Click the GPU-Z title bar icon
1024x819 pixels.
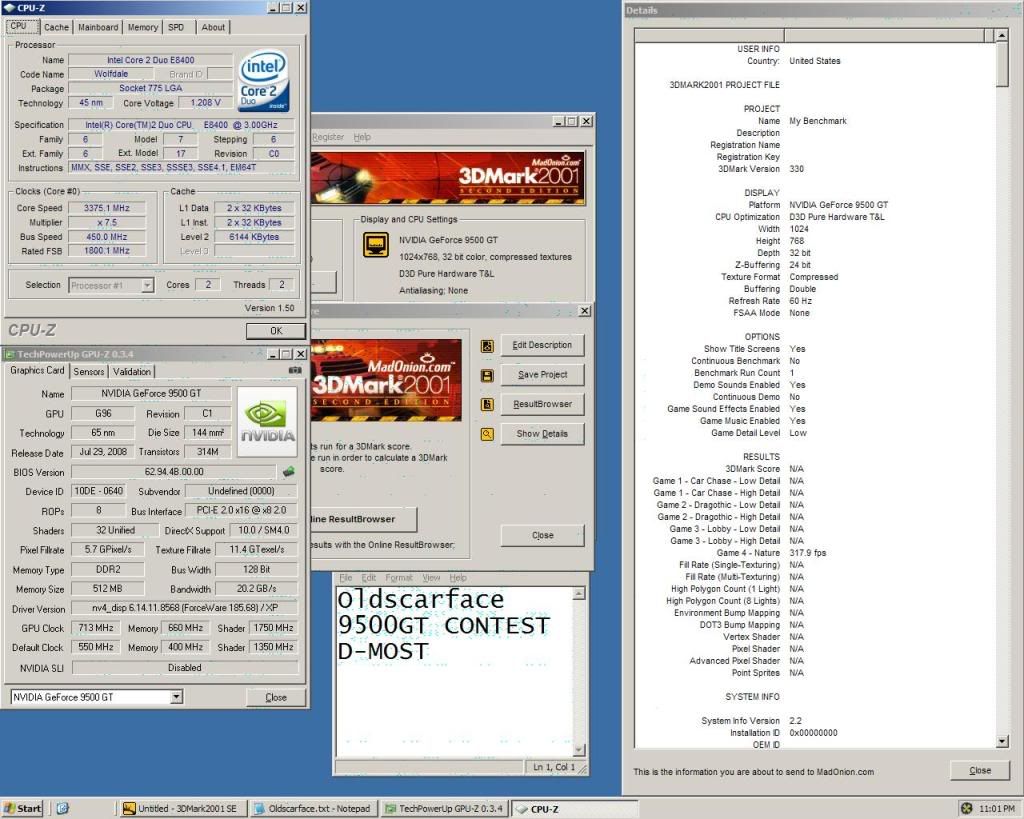click(x=9, y=355)
